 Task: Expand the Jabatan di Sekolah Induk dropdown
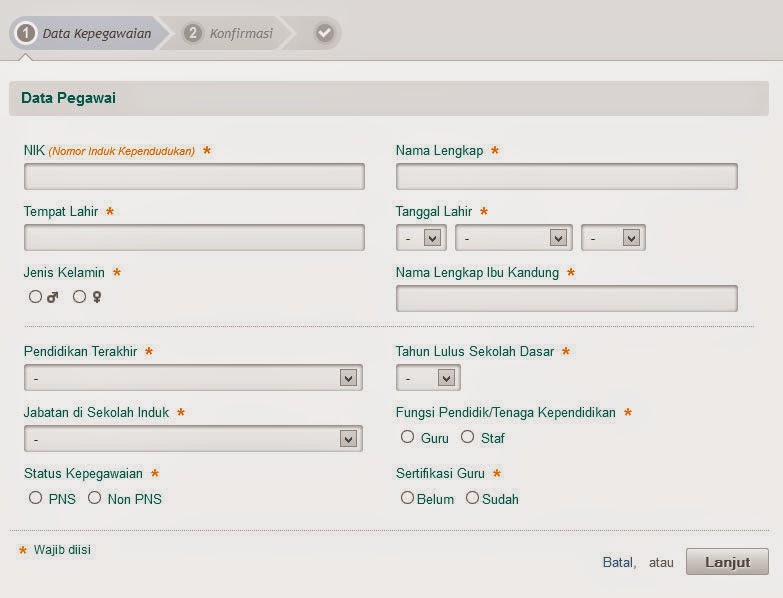pos(193,439)
